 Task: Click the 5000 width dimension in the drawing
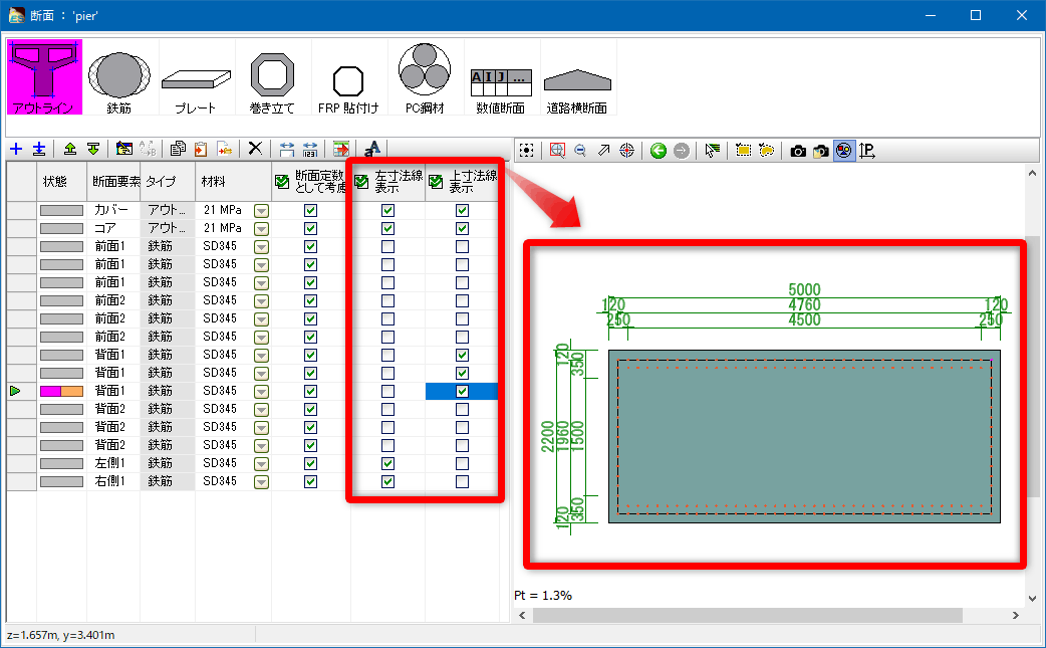pos(805,290)
